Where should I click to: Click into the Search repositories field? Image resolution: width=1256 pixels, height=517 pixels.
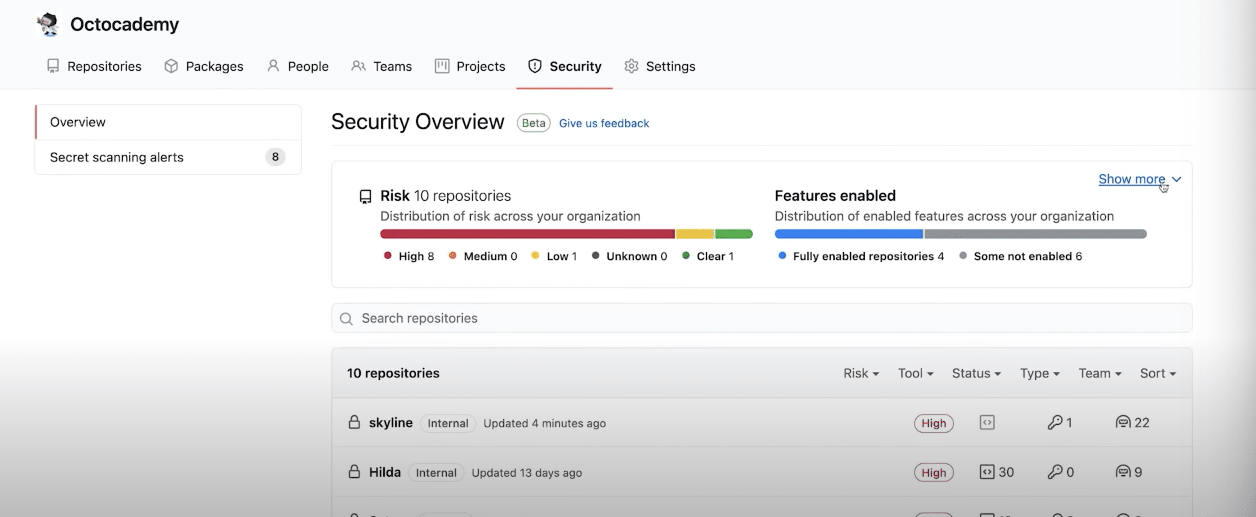click(762, 318)
